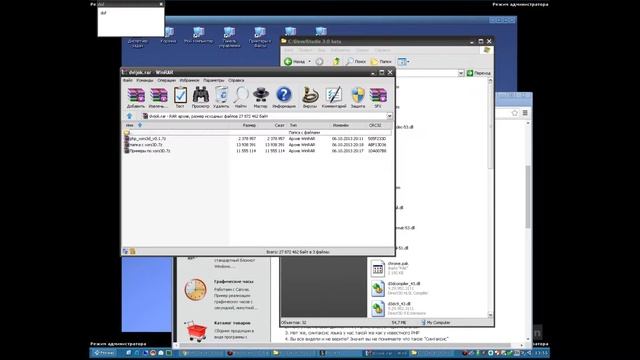The width and height of the screenshot is (640, 360).
Task: Launch the Мастер (Wizard) icon in WinRAR
Action: pos(260,97)
